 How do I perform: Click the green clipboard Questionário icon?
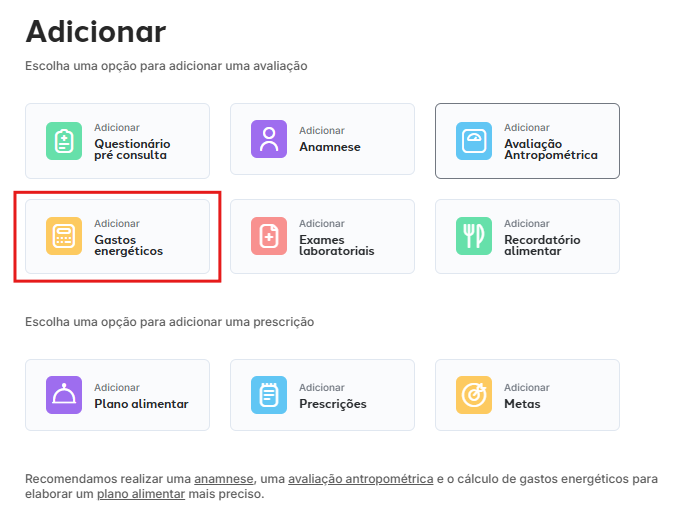64,141
